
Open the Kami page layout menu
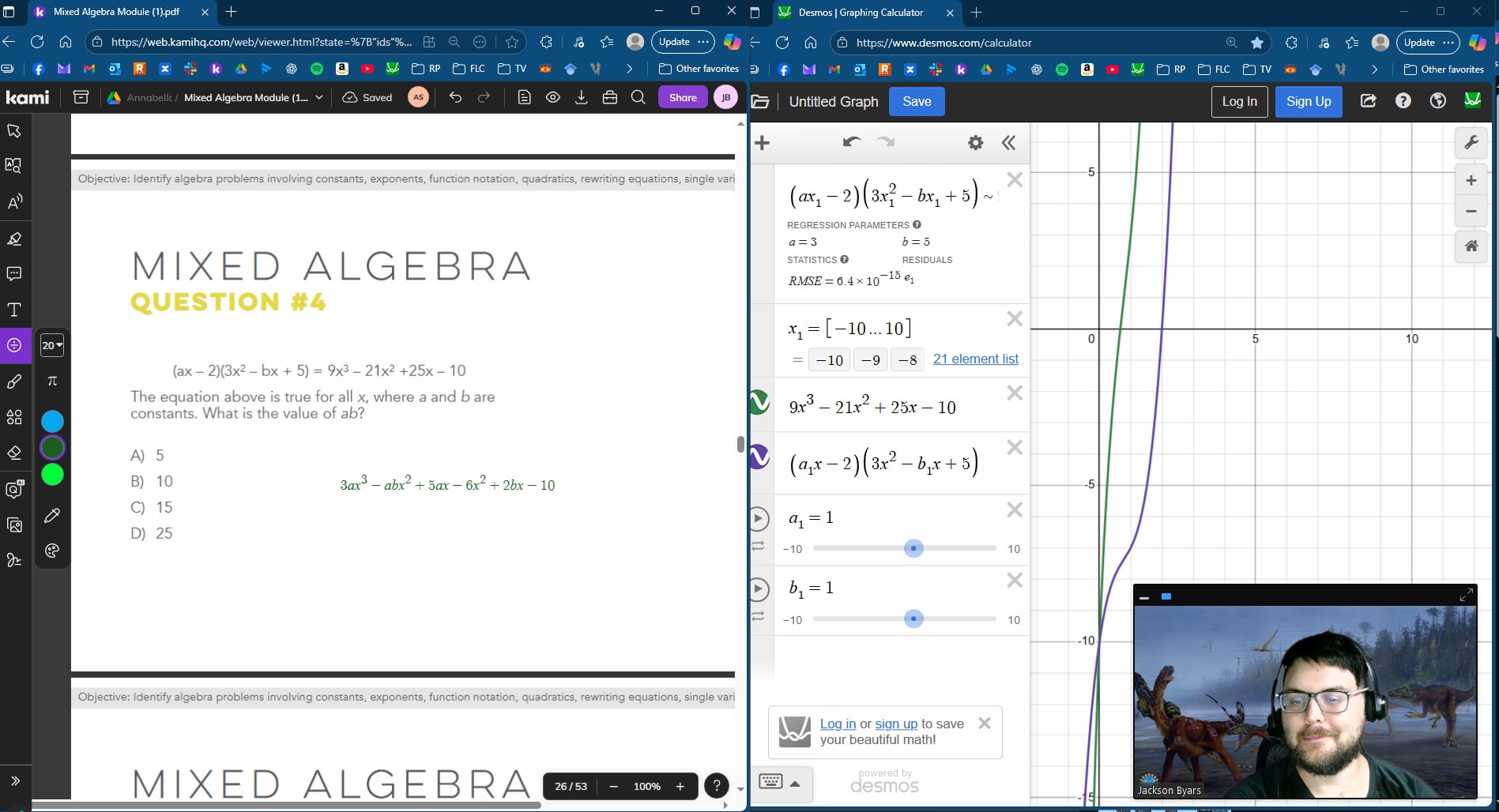click(524, 97)
